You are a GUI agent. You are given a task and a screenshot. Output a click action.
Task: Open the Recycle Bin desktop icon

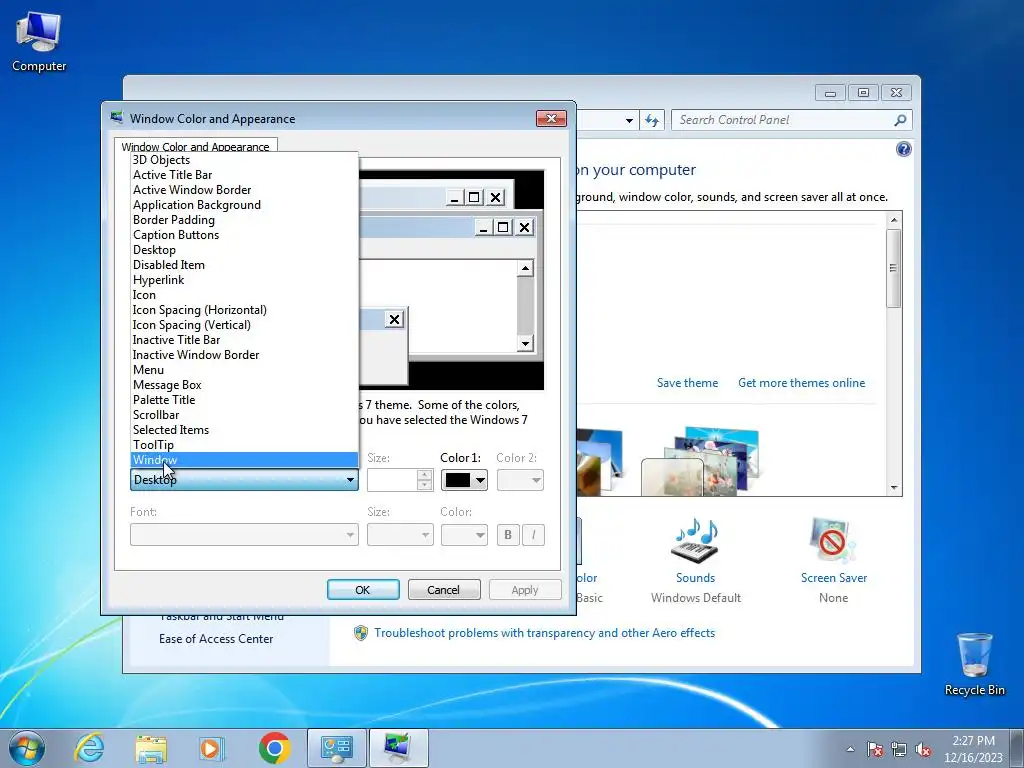974,664
